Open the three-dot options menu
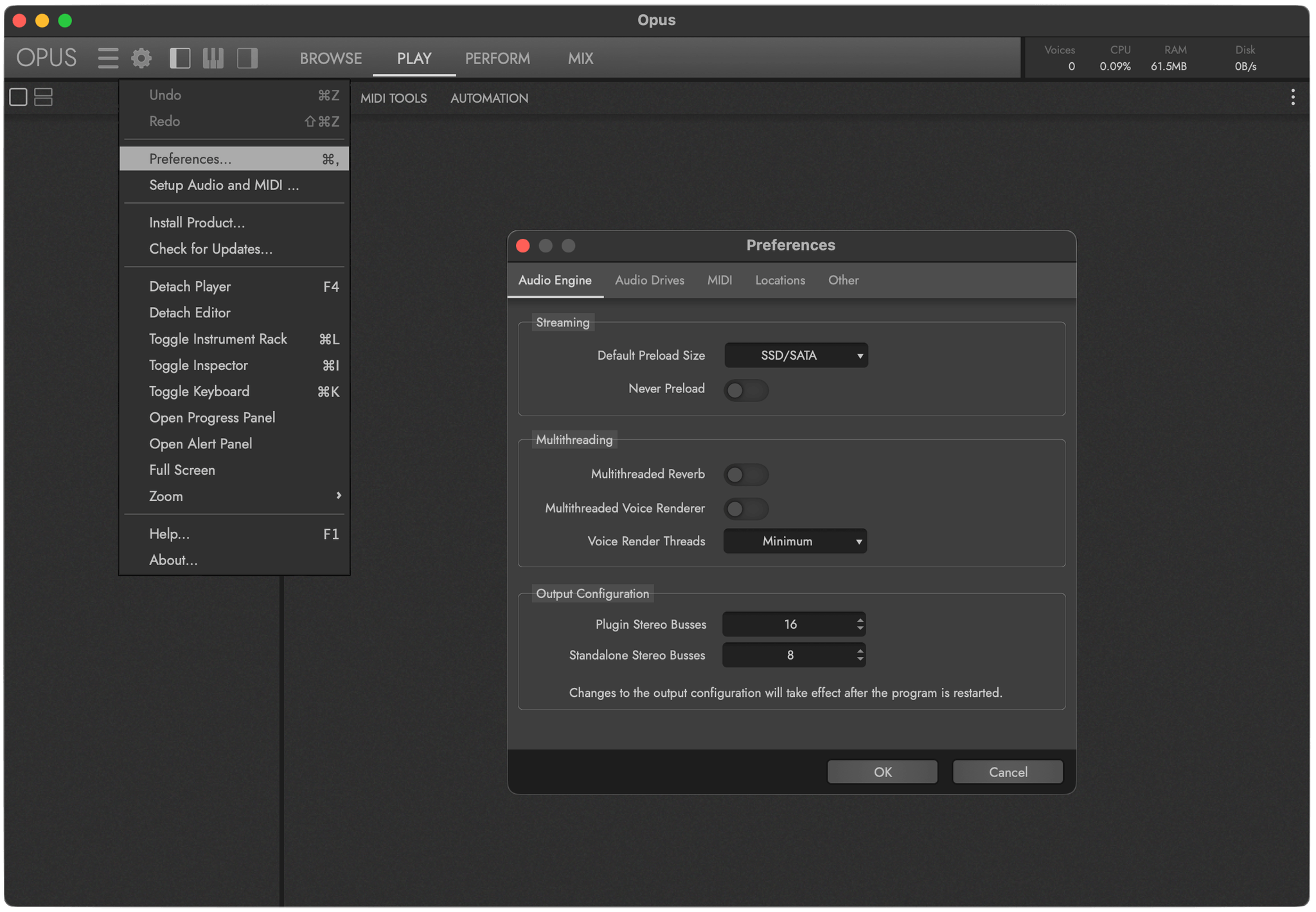 pos(1293,98)
